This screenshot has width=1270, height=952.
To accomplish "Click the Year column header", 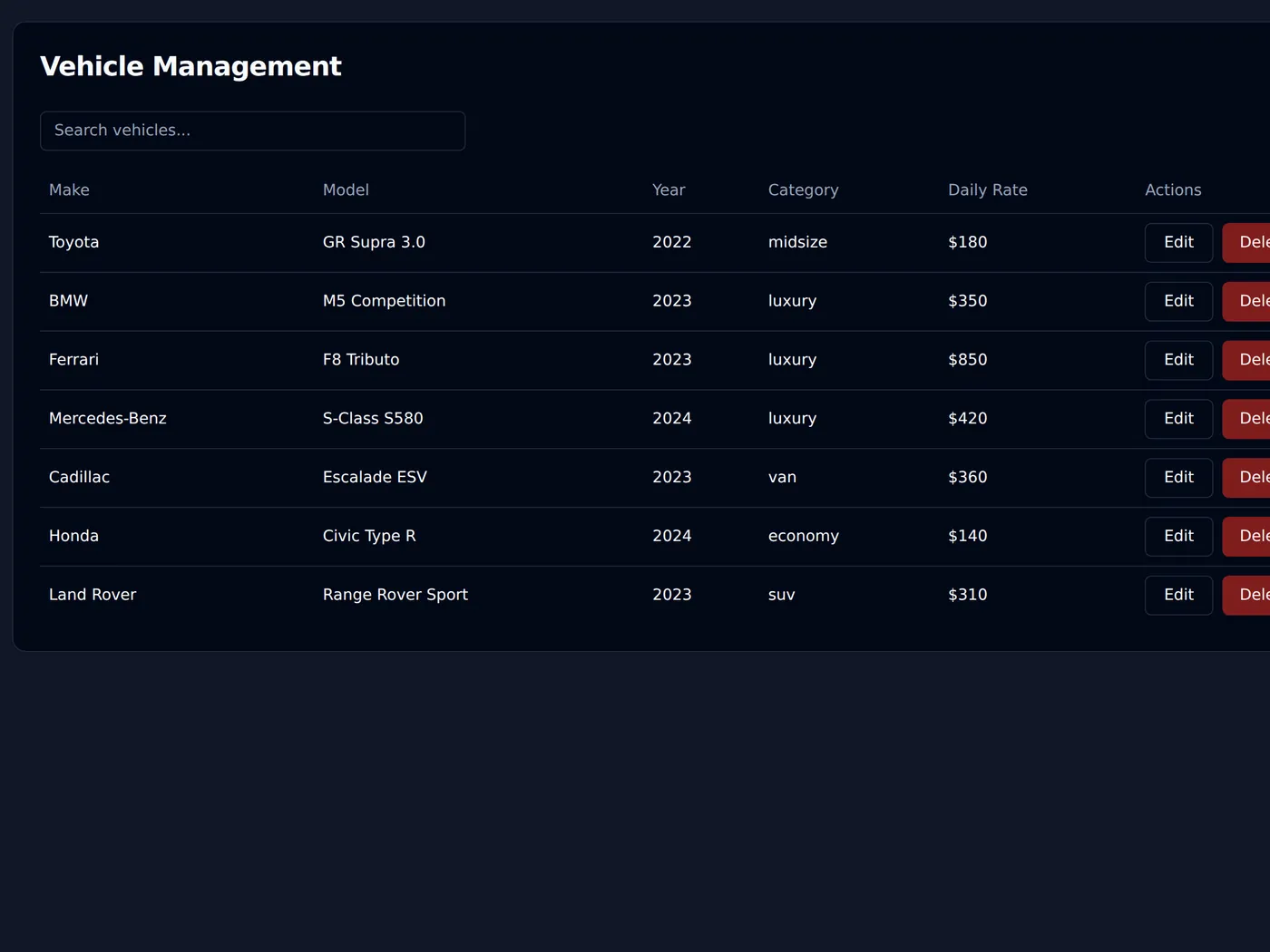I will click(x=669, y=190).
